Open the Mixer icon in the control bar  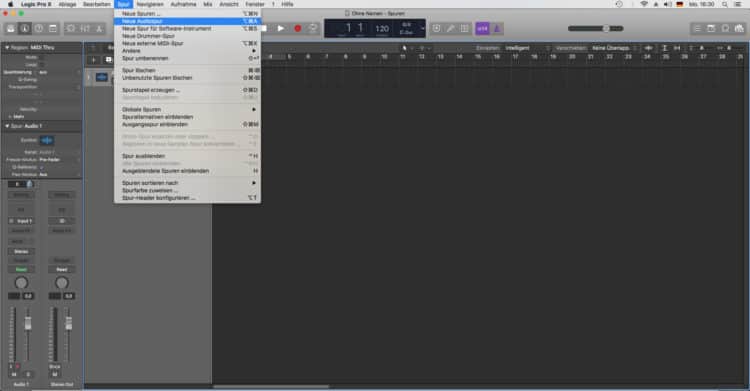point(85,29)
